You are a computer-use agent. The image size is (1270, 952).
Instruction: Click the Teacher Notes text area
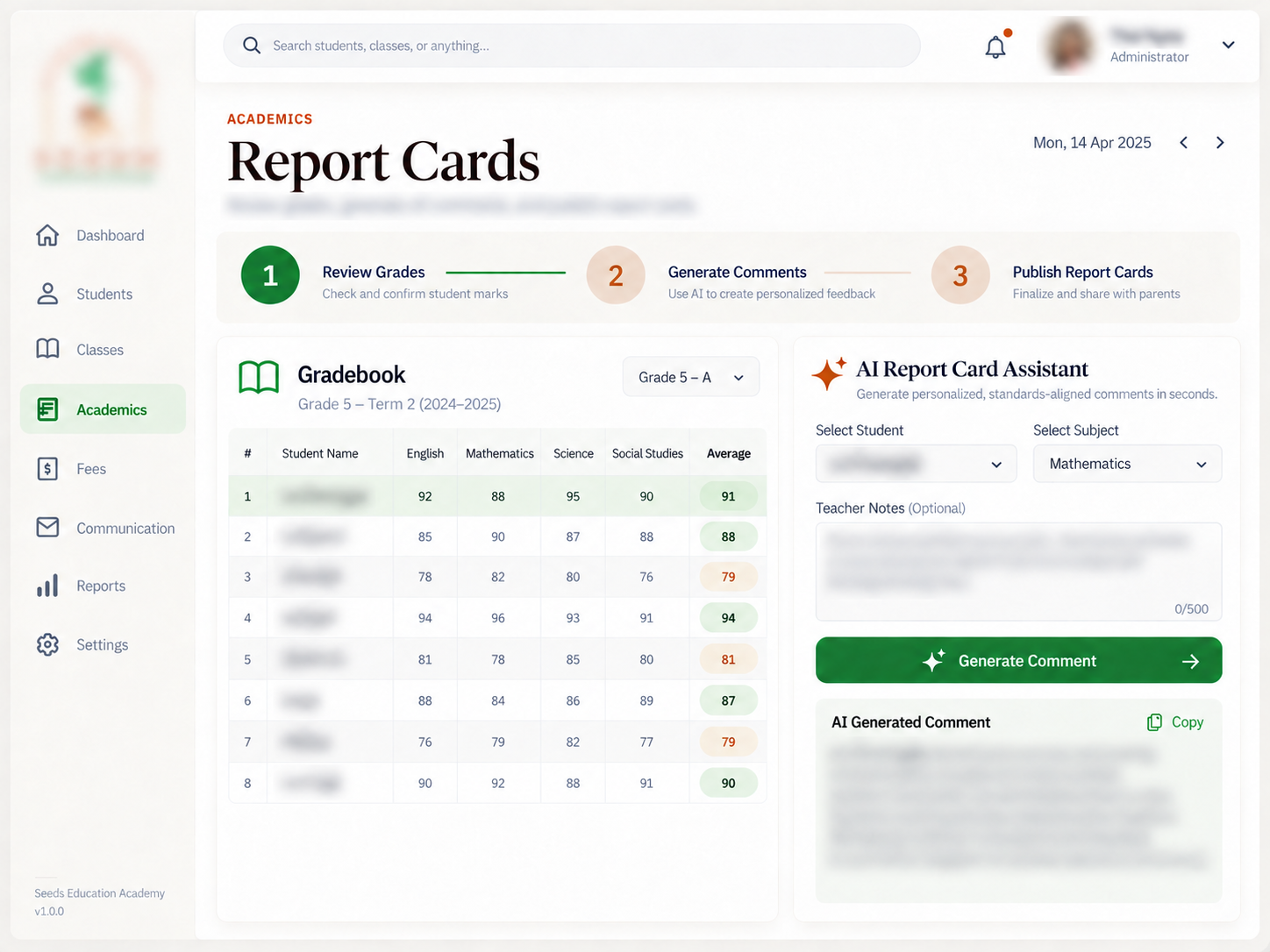tap(1018, 572)
